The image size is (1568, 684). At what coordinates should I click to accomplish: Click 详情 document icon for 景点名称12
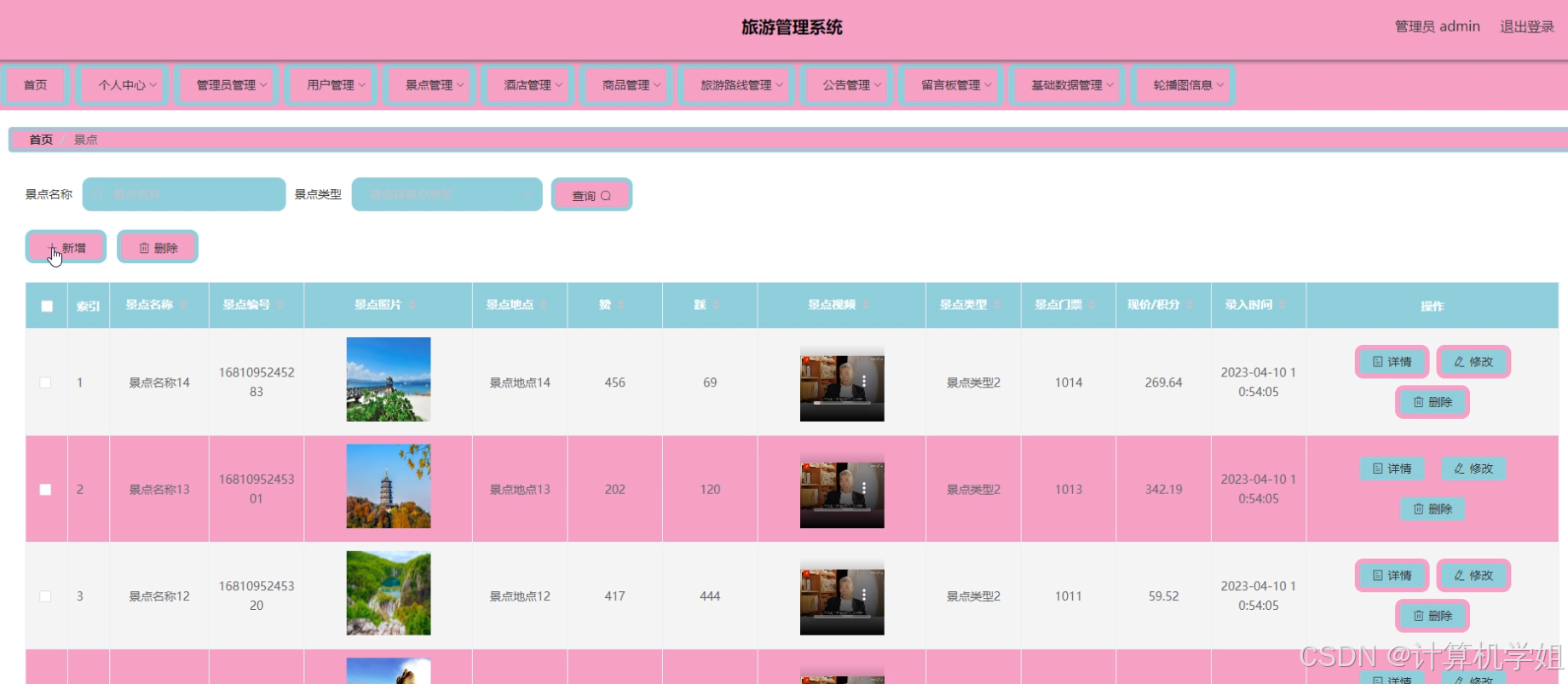coord(1377,576)
